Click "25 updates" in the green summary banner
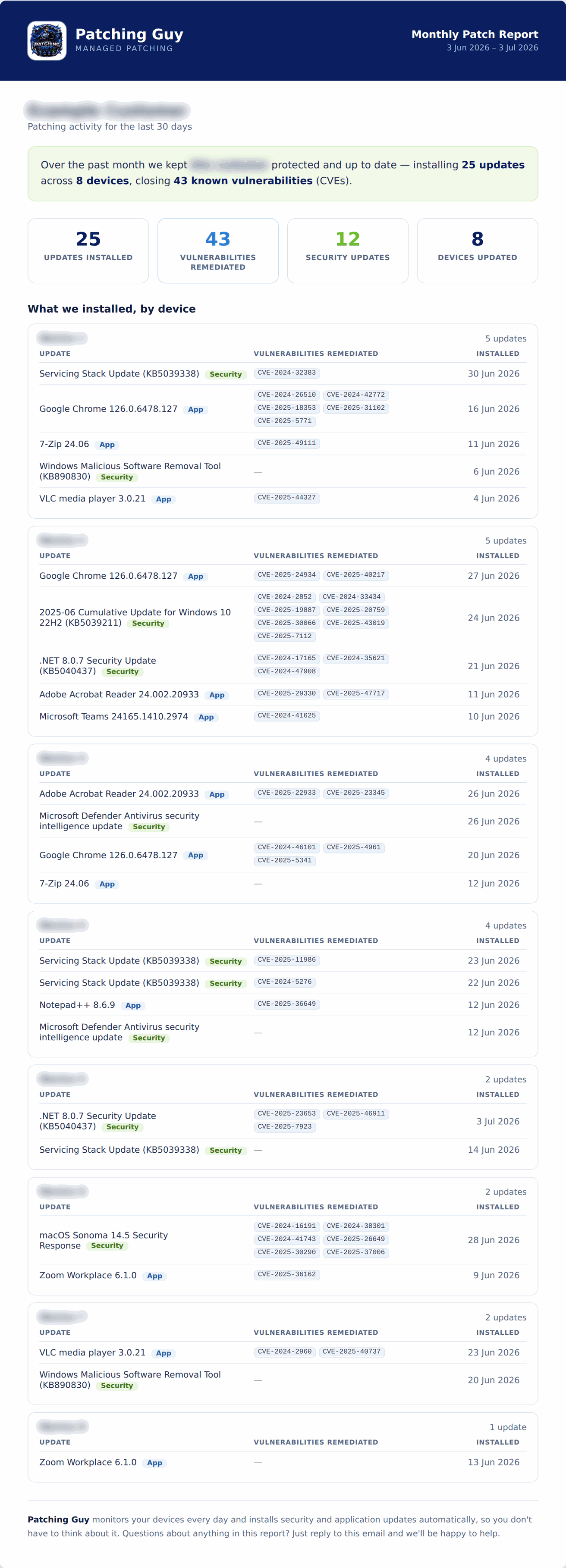 [493, 165]
